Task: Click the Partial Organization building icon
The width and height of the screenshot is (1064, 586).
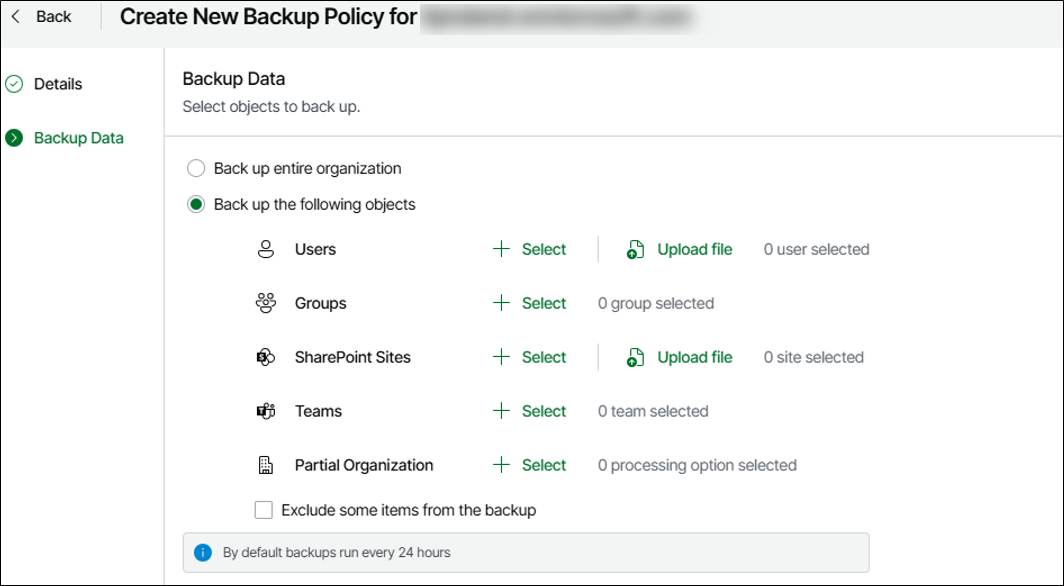Action: [265, 466]
